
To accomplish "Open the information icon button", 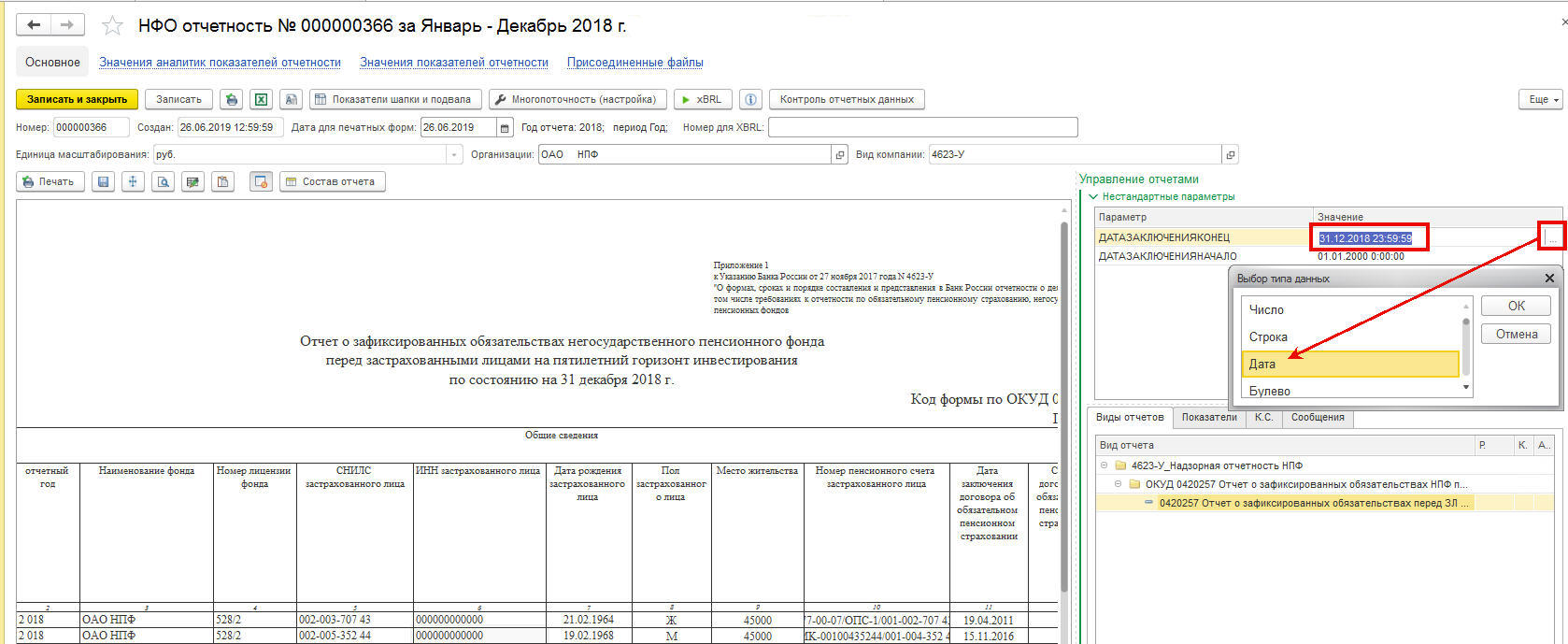I will pos(750,99).
